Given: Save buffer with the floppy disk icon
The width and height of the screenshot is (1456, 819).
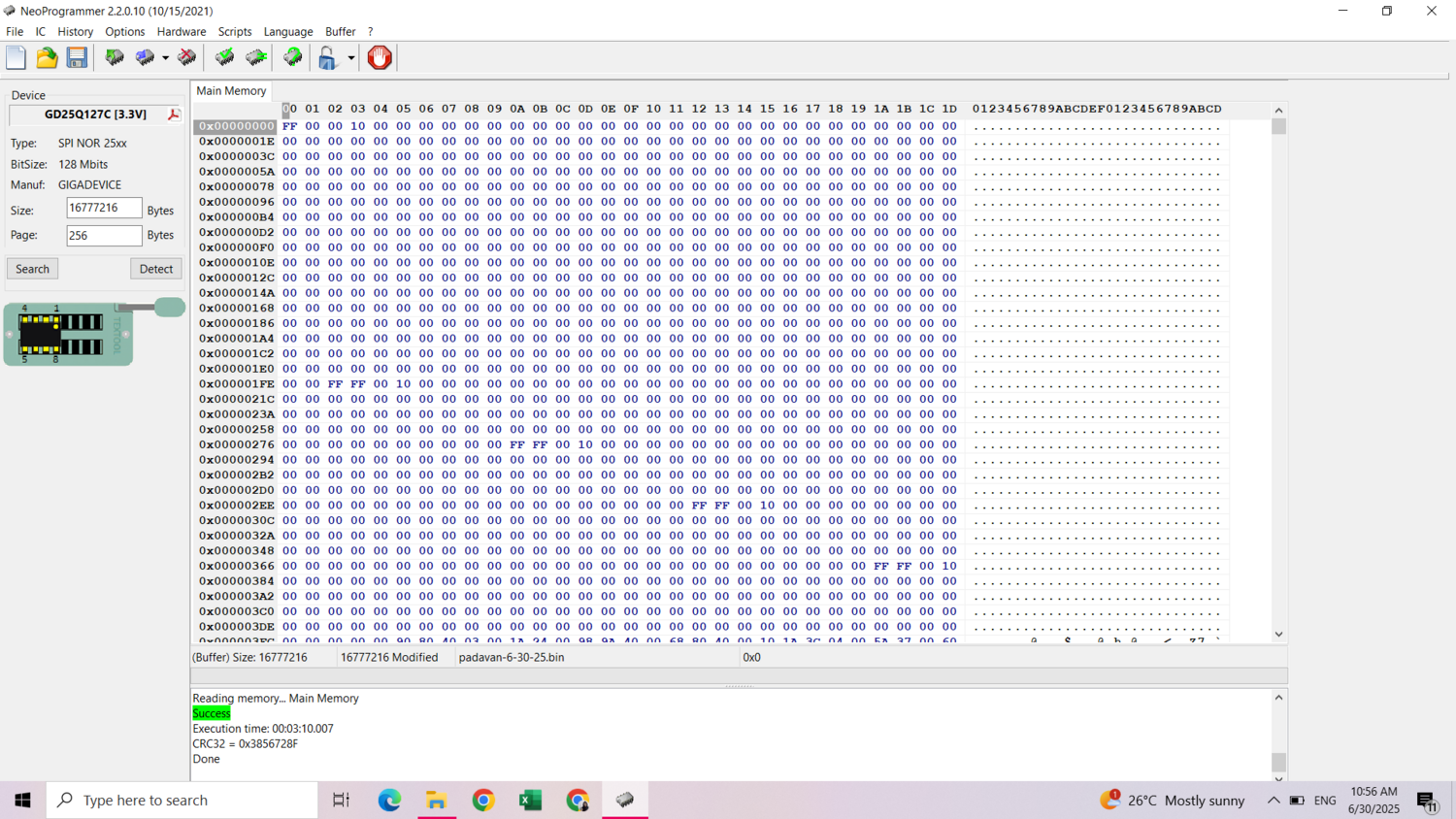Looking at the screenshot, I should [x=77, y=58].
